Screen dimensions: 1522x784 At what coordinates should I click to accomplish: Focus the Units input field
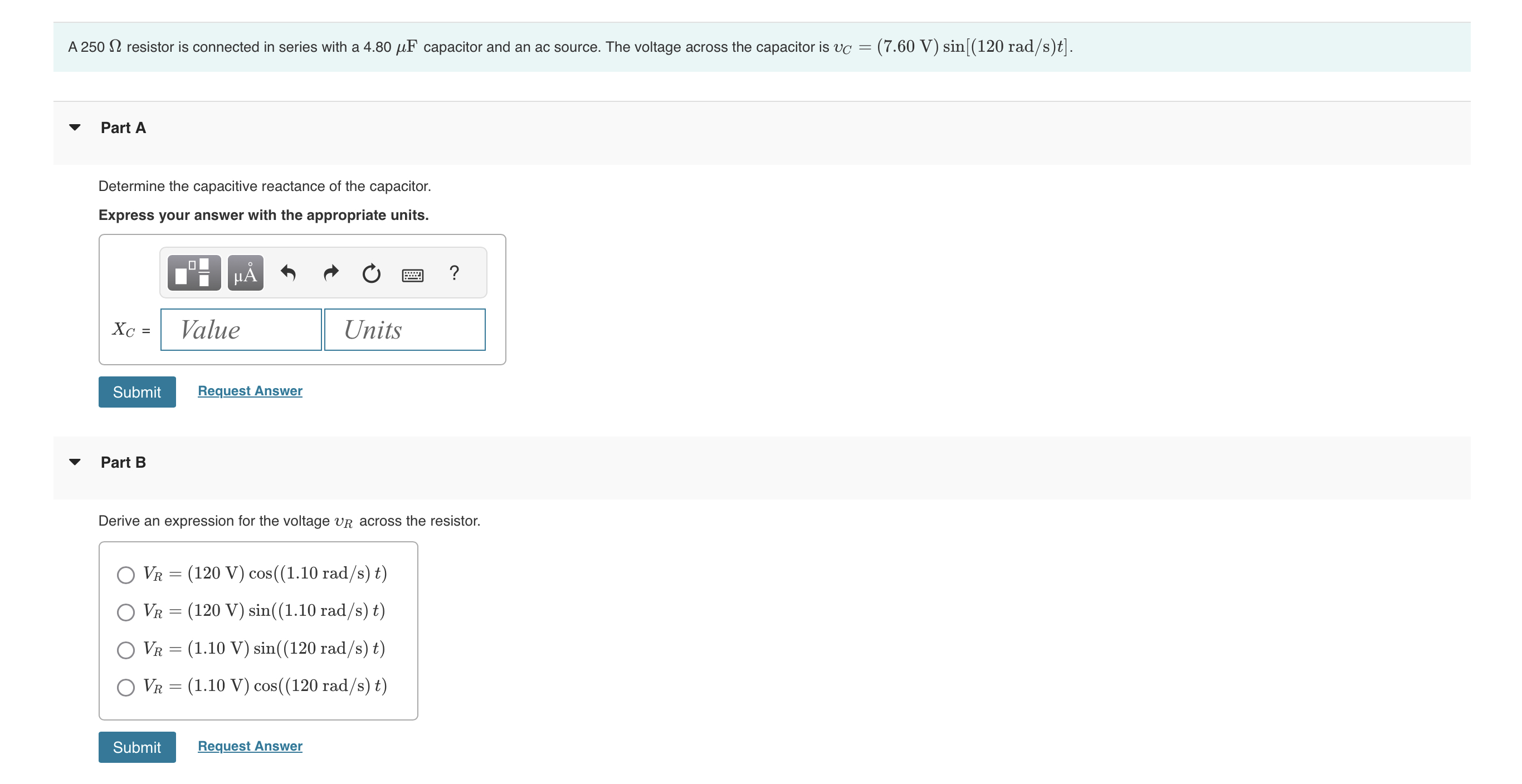coord(404,330)
